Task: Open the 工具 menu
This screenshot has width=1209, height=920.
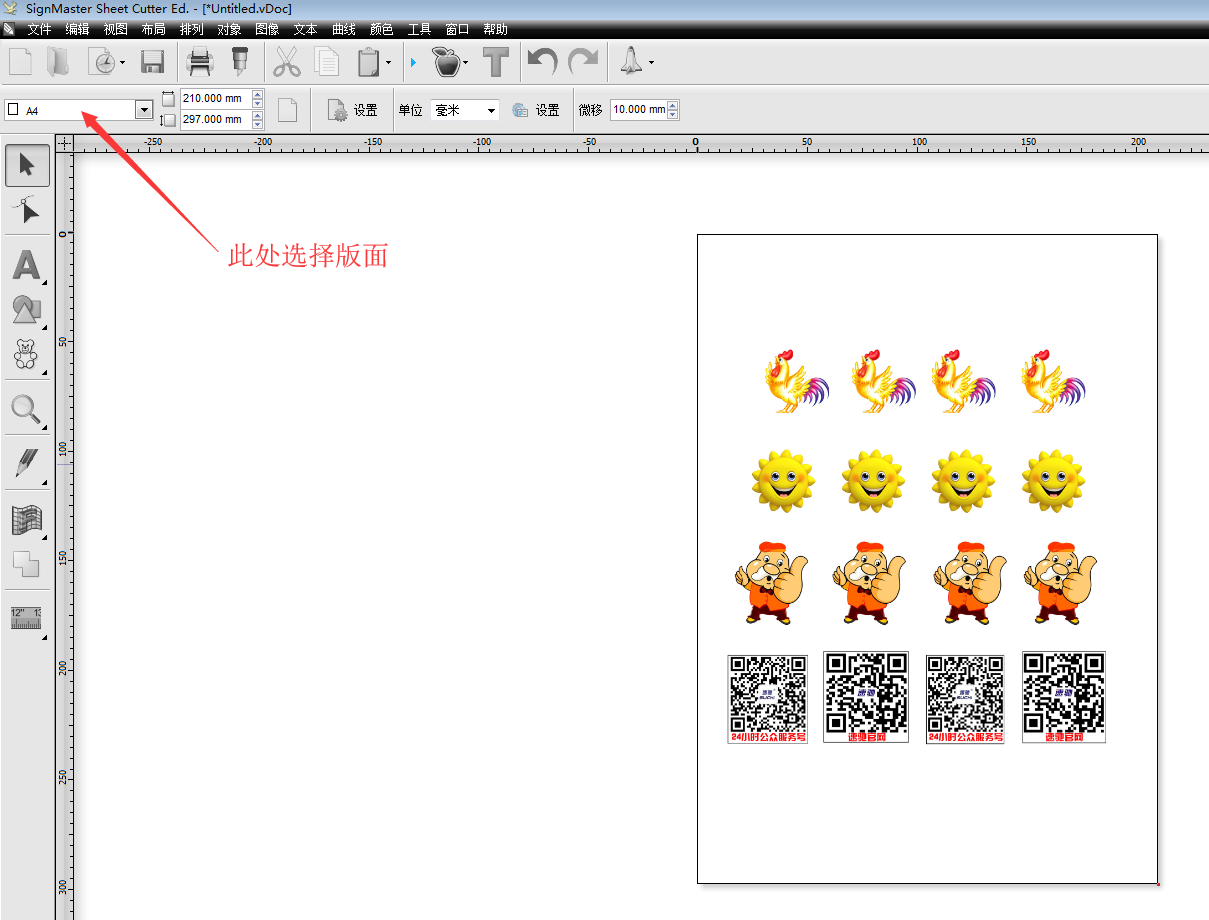Action: tap(419, 30)
